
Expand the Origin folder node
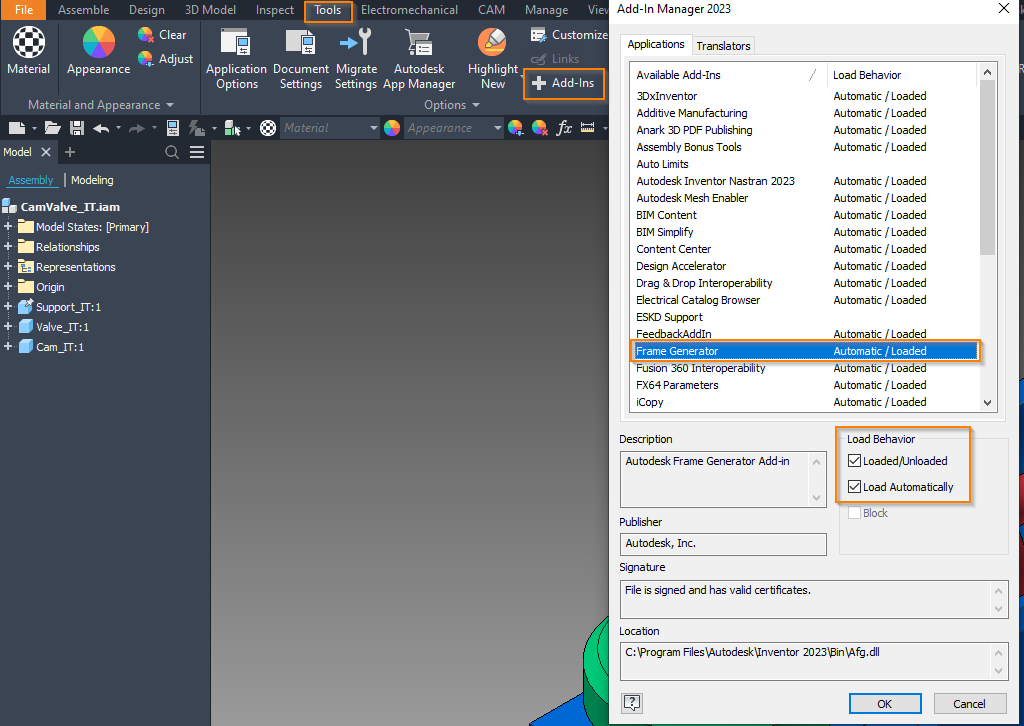click(x=8, y=287)
